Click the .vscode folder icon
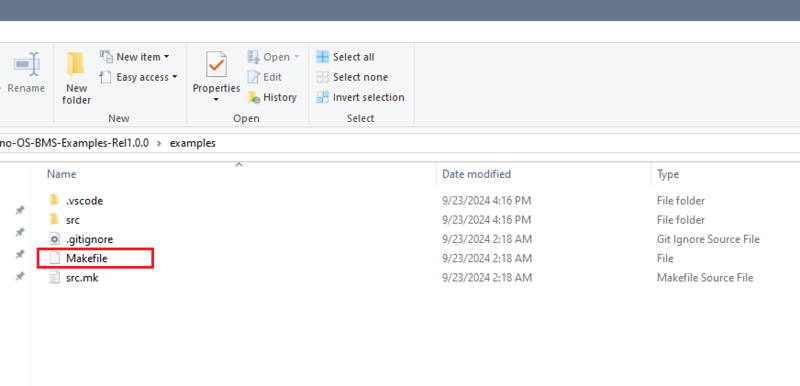This screenshot has width=800, height=386. [x=54, y=200]
